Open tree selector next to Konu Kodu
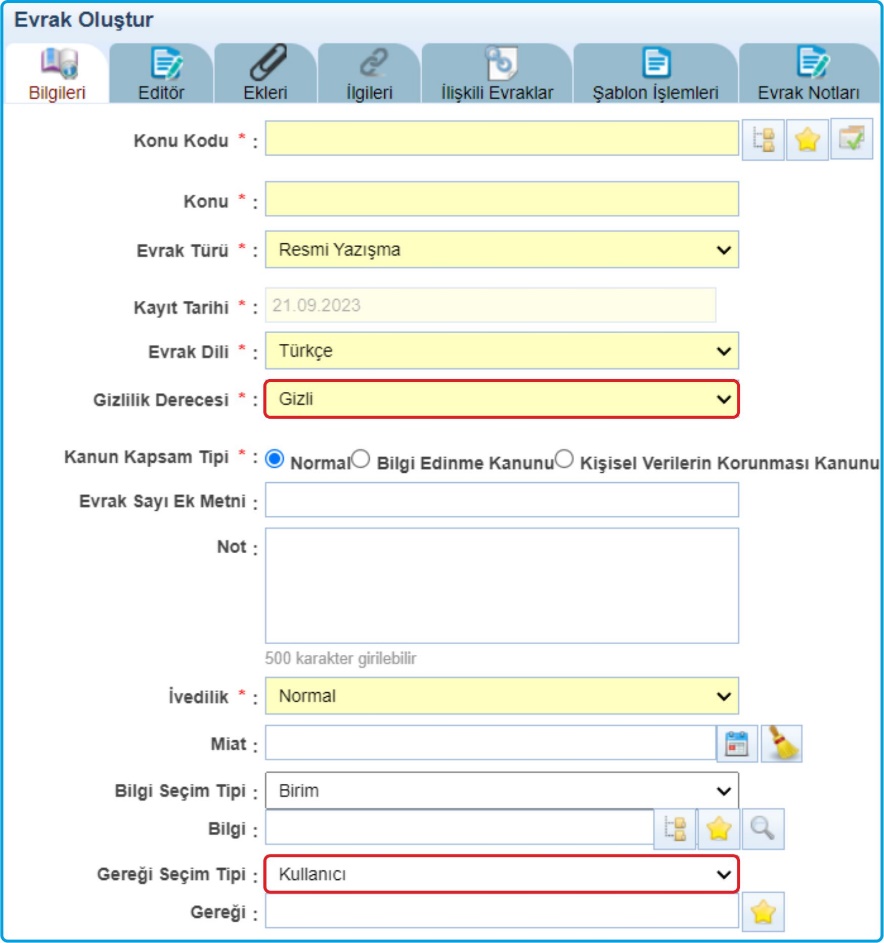Image resolution: width=884 pixels, height=943 pixels. click(x=763, y=140)
